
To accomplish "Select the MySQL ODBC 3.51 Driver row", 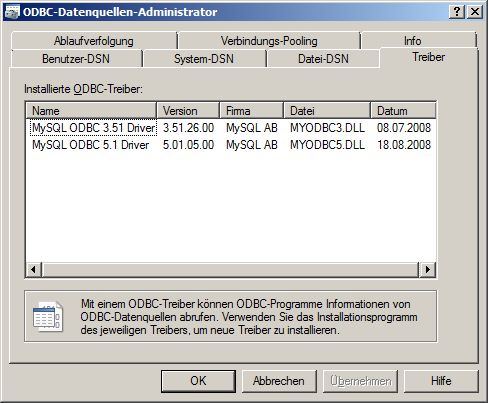I will click(231, 128).
